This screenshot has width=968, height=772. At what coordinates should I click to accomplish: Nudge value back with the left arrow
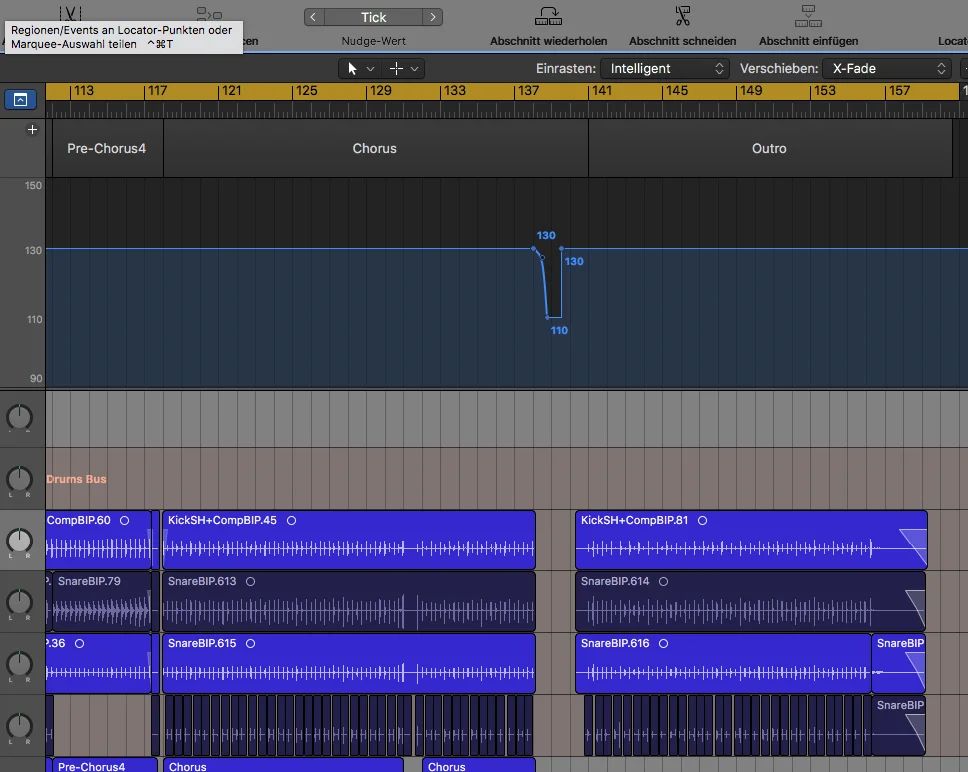314,17
